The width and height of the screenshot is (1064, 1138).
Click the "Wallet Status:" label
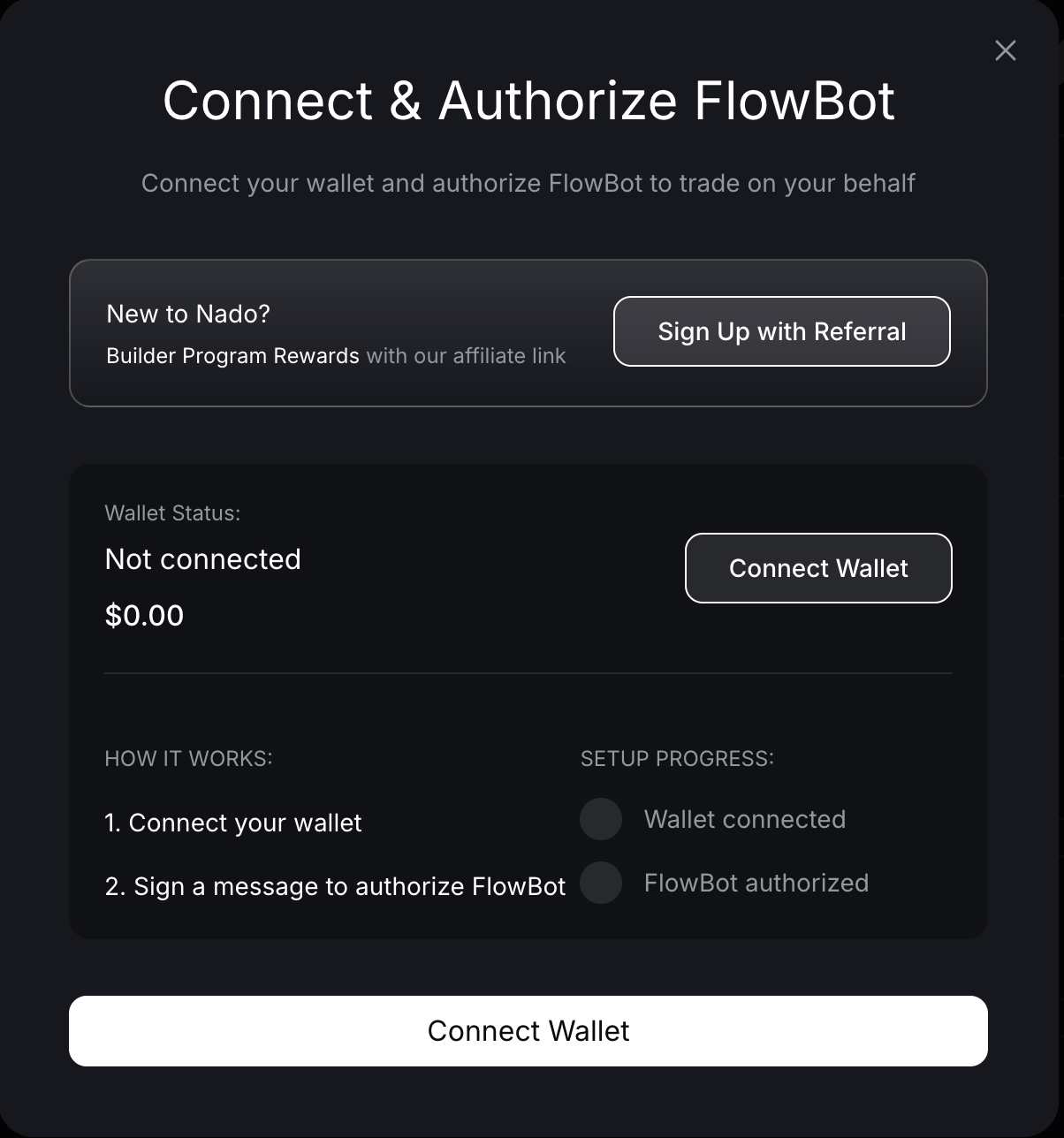(172, 513)
